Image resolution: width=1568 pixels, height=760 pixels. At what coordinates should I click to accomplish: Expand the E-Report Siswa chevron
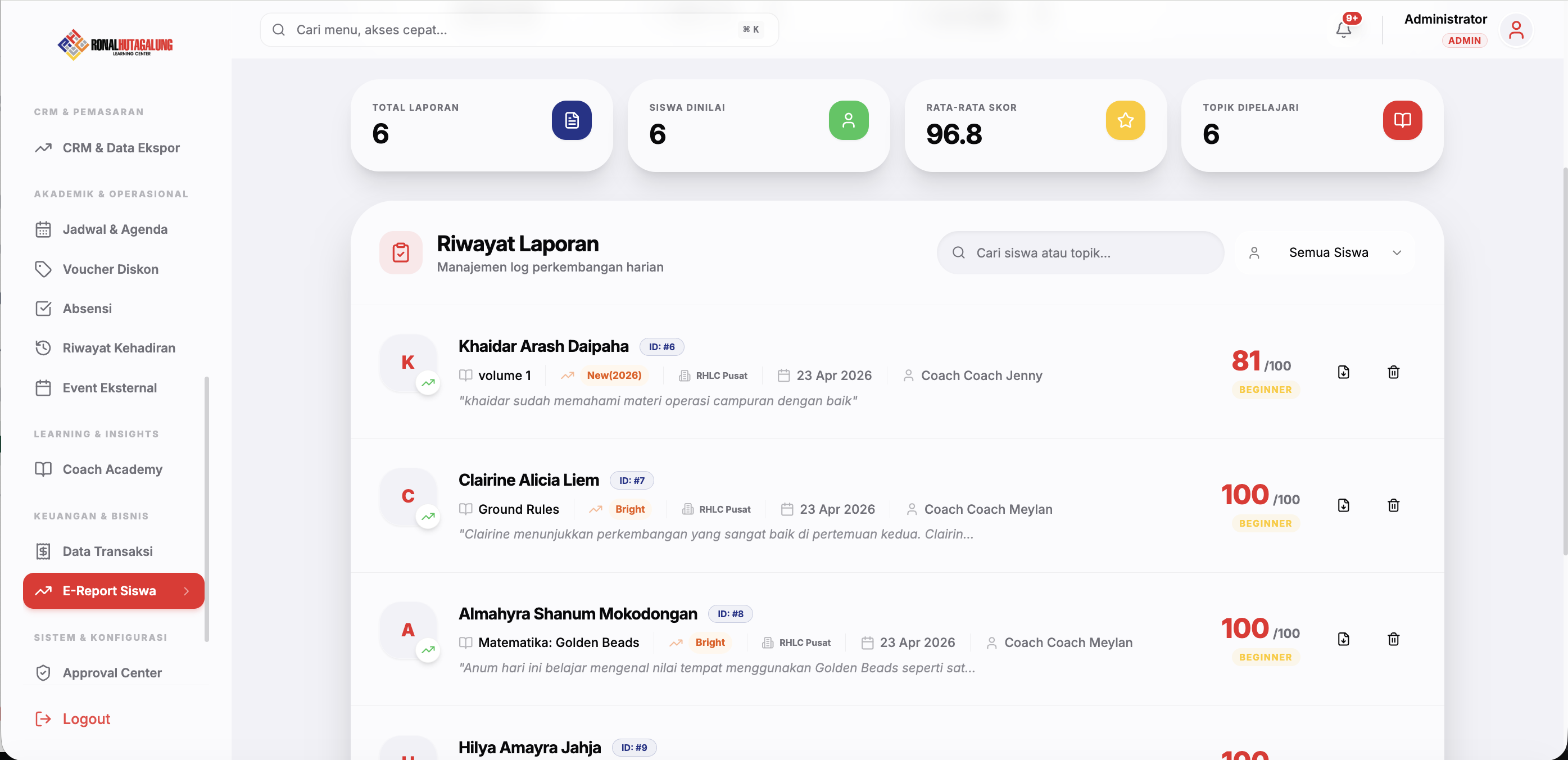coord(186,591)
